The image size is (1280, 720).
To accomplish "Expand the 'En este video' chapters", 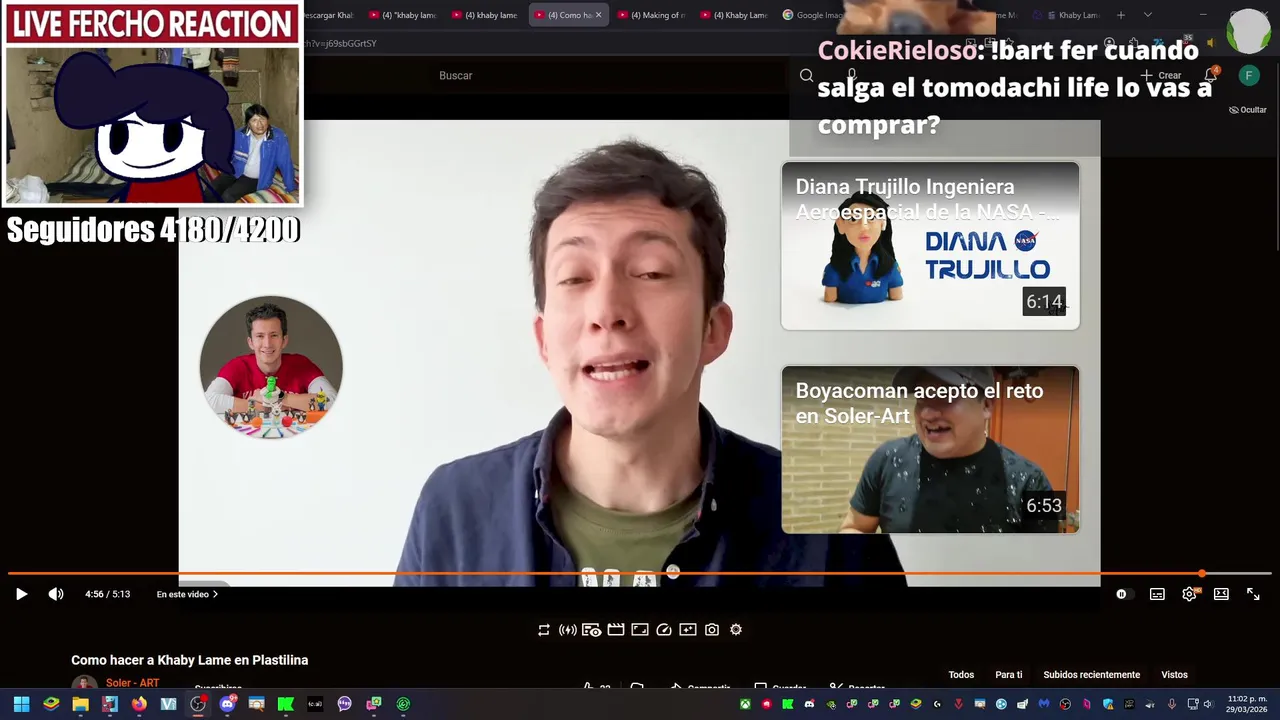I will (187, 594).
